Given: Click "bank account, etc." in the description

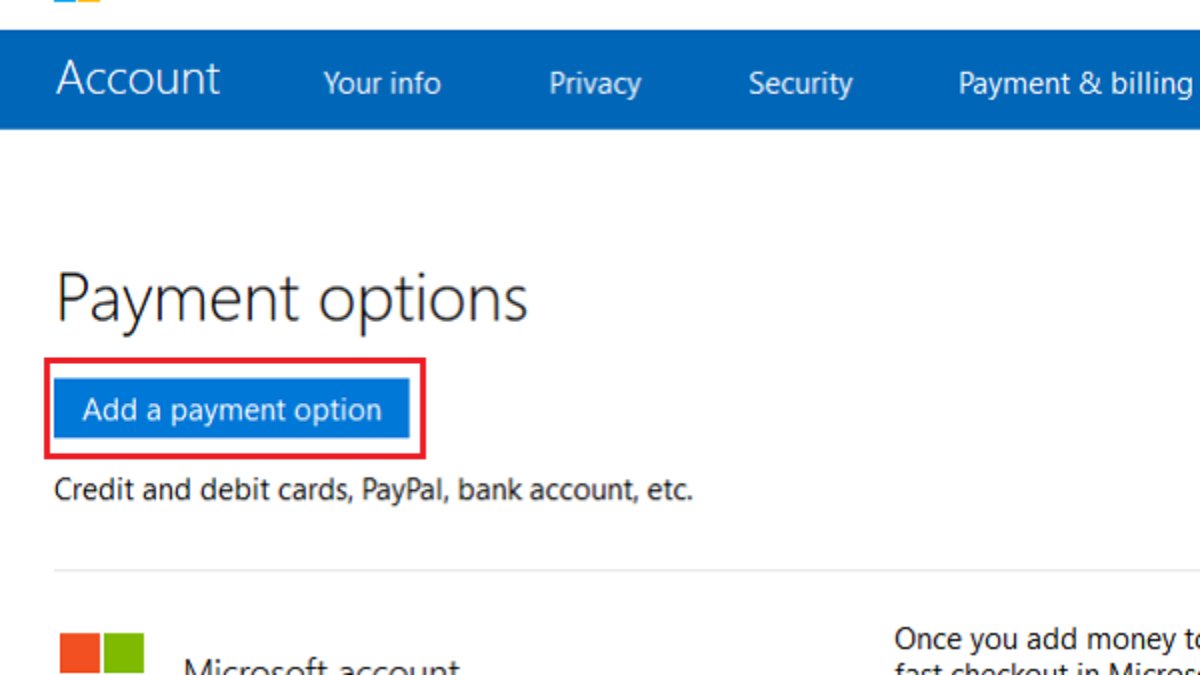Looking at the screenshot, I should [x=575, y=490].
